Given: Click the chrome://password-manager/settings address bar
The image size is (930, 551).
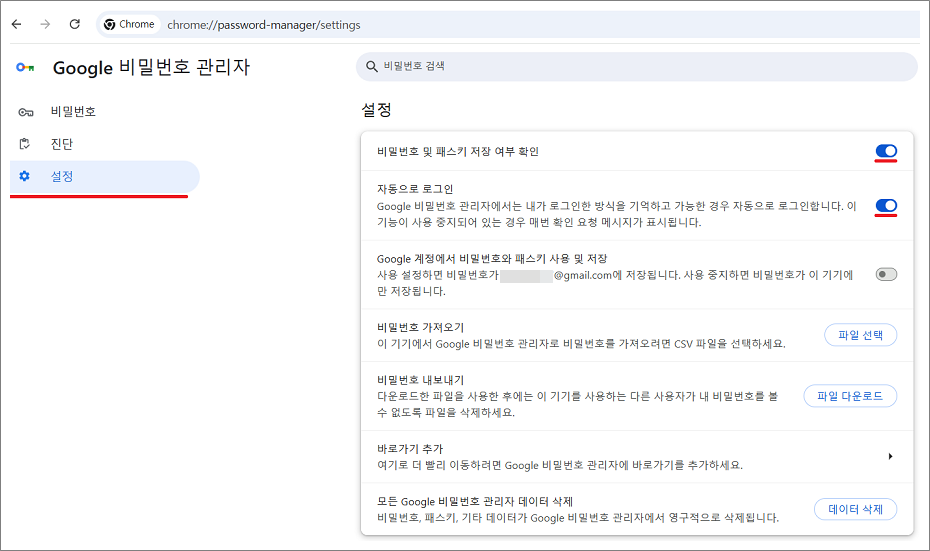Looking at the screenshot, I should click(508, 24).
